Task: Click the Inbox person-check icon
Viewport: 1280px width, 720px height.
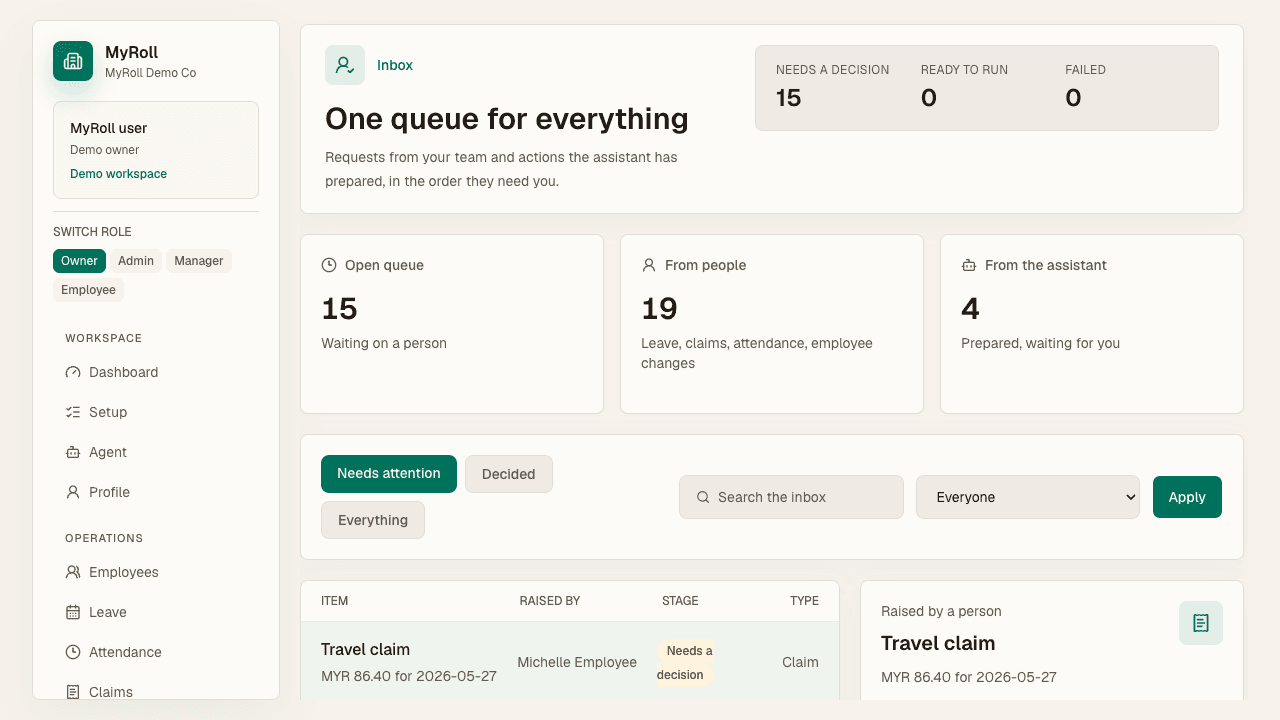Action: [345, 65]
